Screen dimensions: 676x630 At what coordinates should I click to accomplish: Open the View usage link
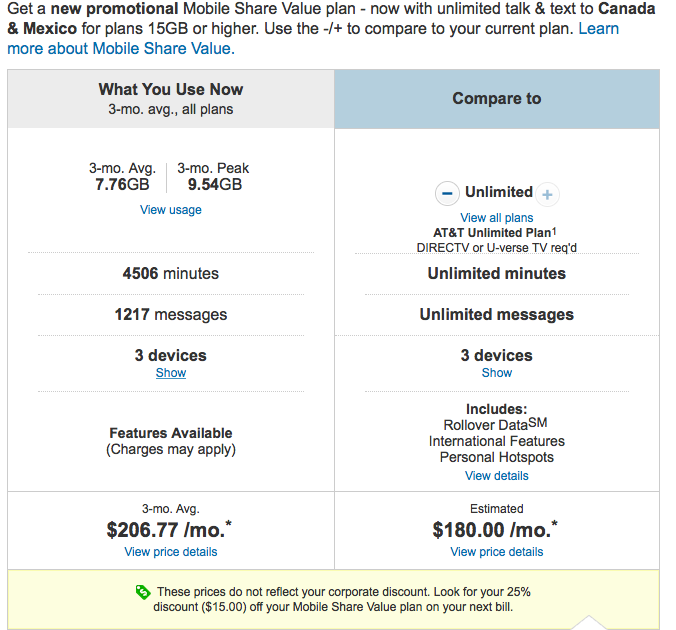171,210
